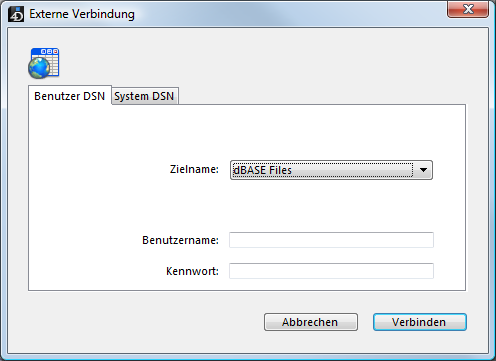The width and height of the screenshot is (496, 361).
Task: Focus the Kennwort password field
Action: pos(331,271)
